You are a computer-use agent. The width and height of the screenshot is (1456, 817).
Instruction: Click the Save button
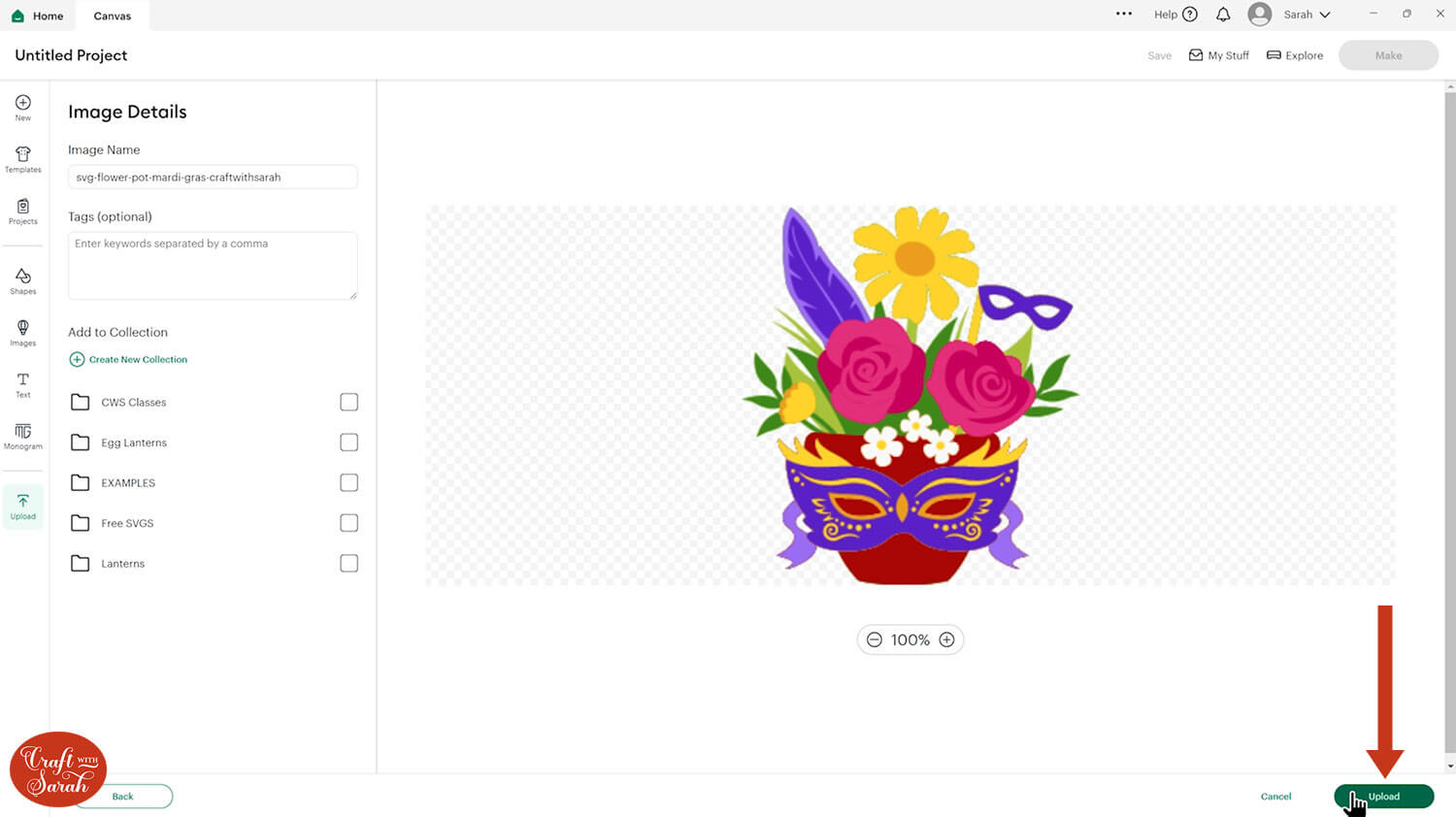click(1159, 55)
